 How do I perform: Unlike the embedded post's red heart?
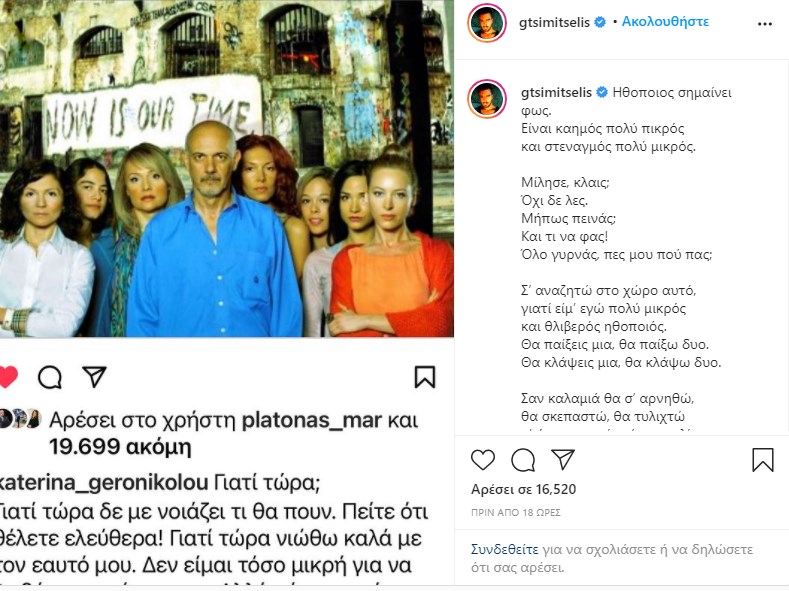tap(7, 377)
